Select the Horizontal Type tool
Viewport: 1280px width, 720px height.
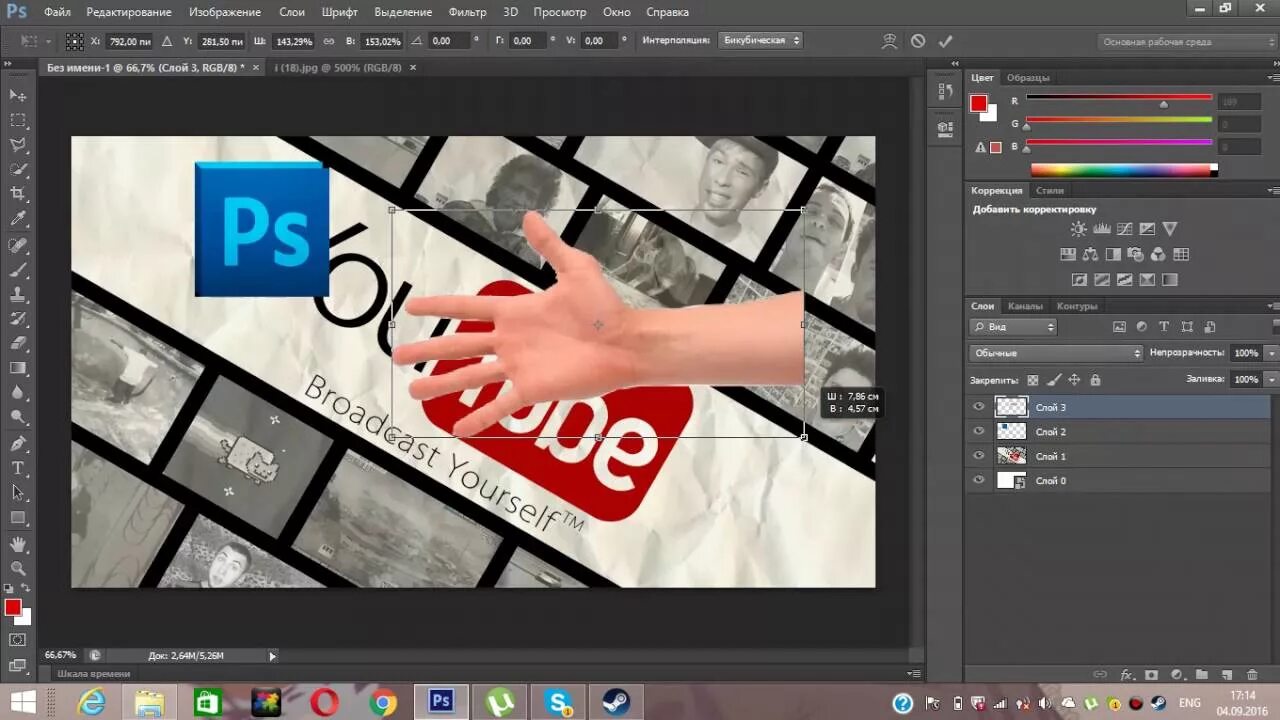(x=18, y=468)
